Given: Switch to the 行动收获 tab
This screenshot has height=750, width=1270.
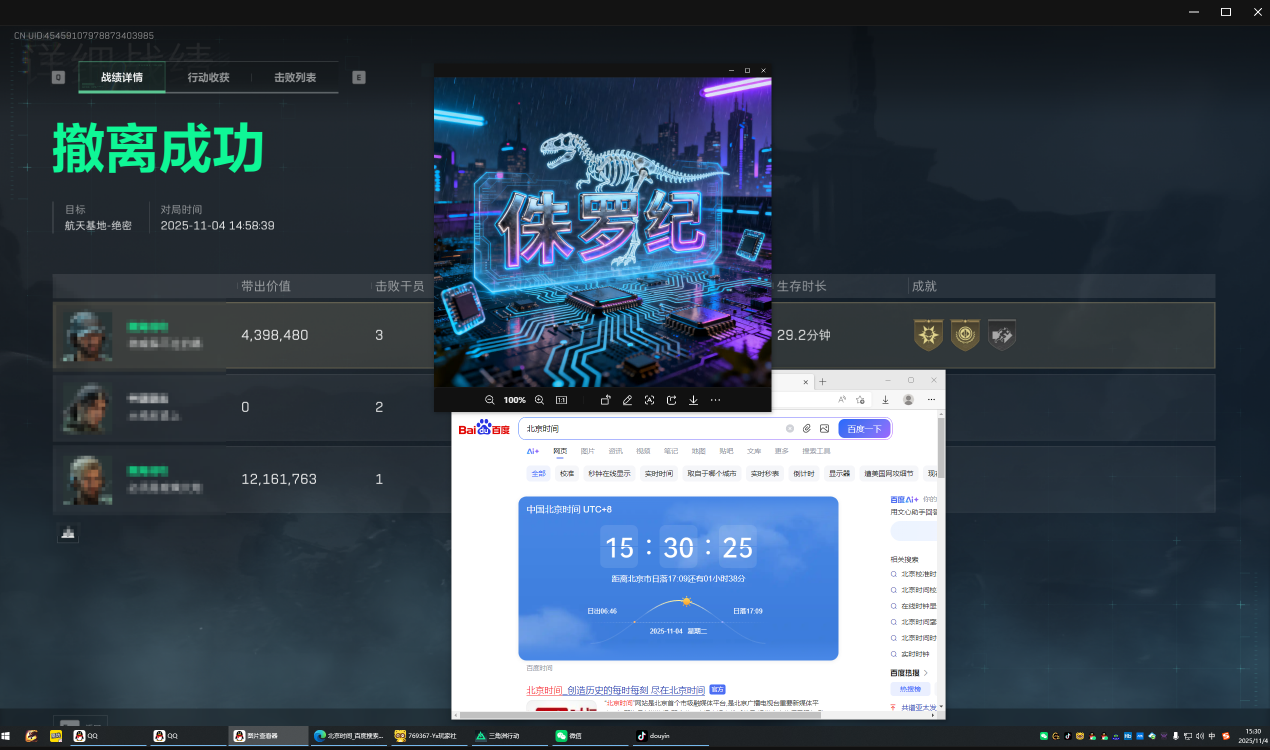Looking at the screenshot, I should [208, 77].
